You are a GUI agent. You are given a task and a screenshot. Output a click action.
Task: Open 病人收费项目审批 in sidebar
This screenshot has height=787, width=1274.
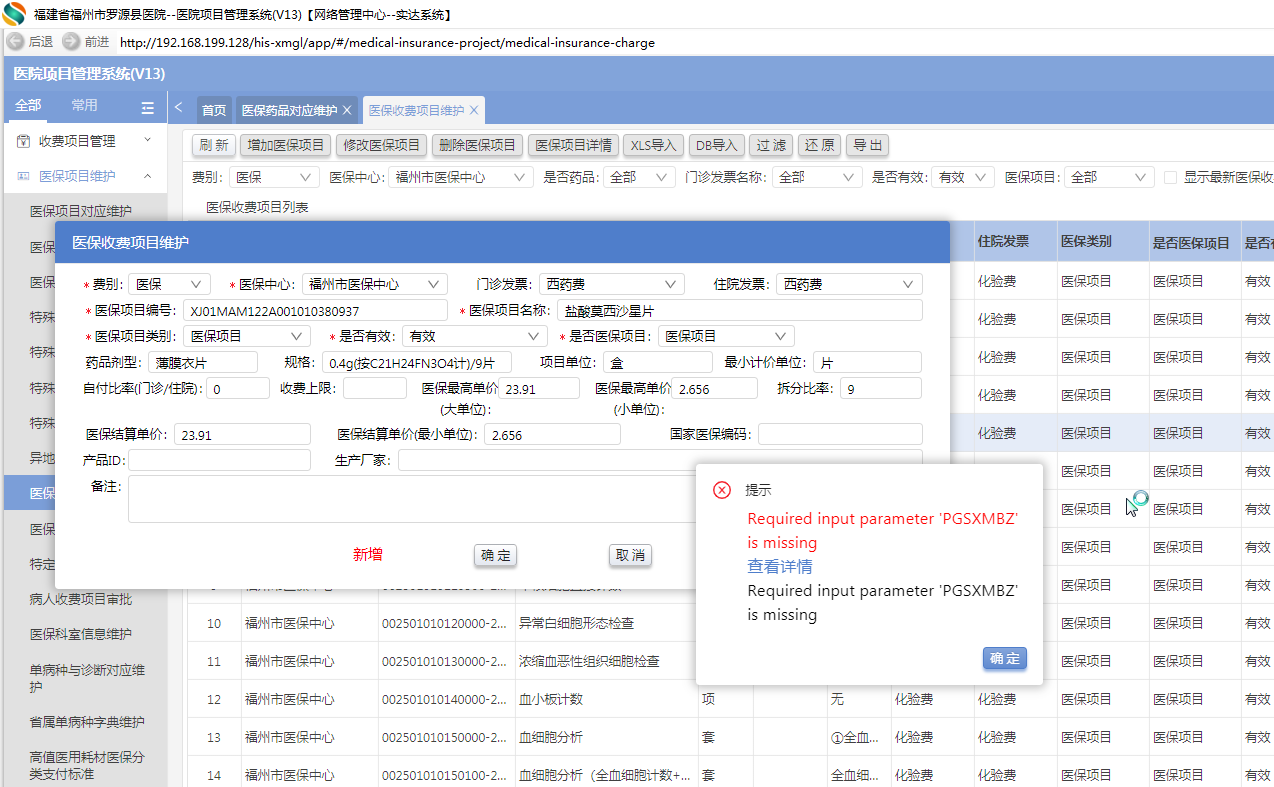pyautogui.click(x=81, y=599)
